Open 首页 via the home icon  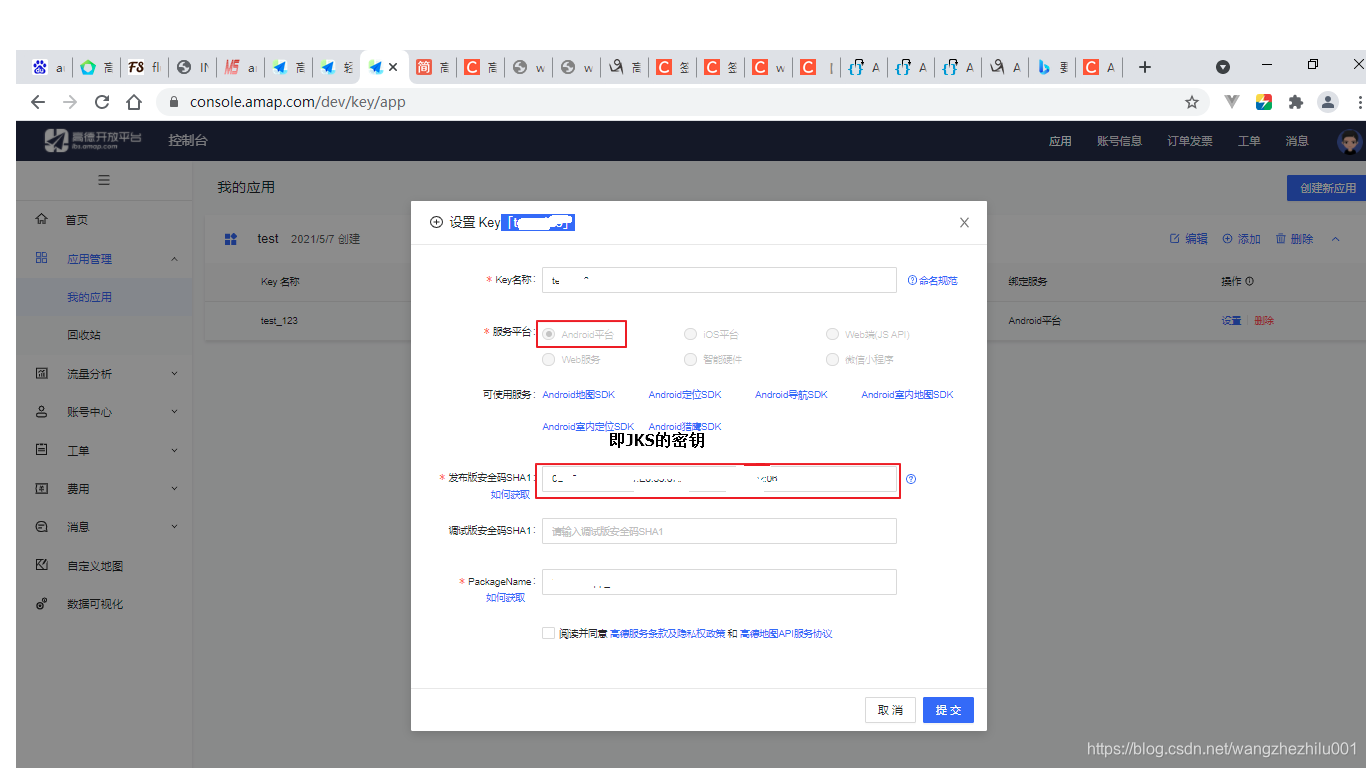[x=40, y=219]
